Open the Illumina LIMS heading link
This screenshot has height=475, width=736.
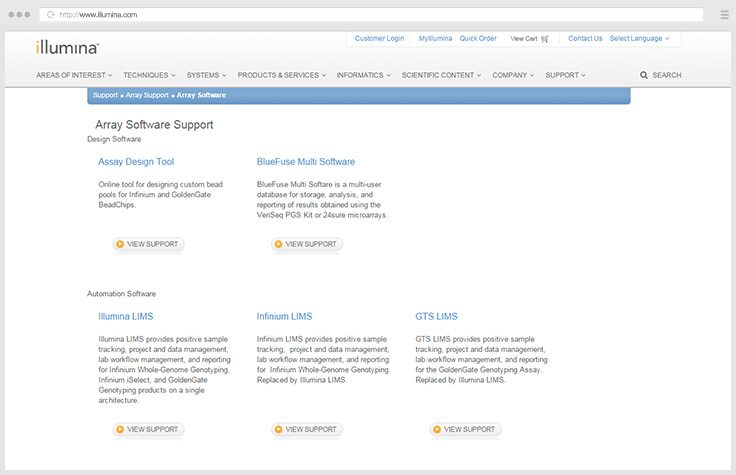pos(126,316)
